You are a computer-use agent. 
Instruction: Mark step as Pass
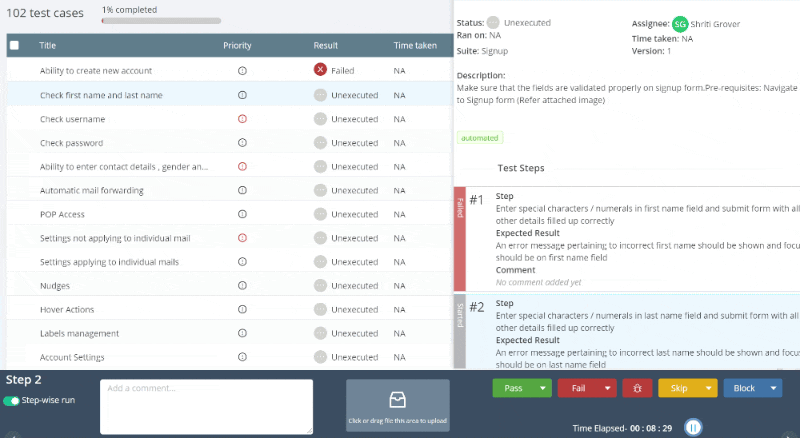(513, 388)
